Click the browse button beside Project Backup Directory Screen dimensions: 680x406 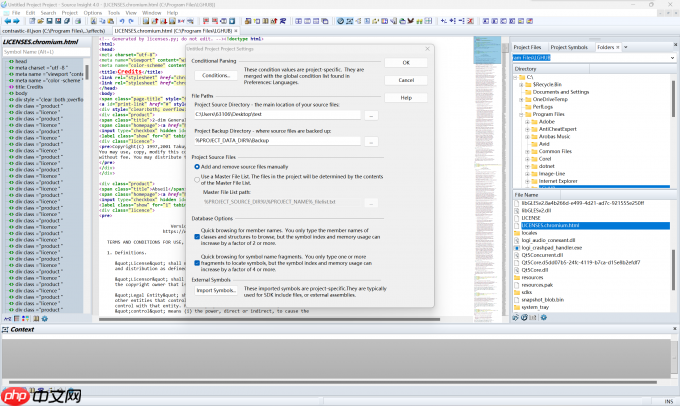click(370, 143)
